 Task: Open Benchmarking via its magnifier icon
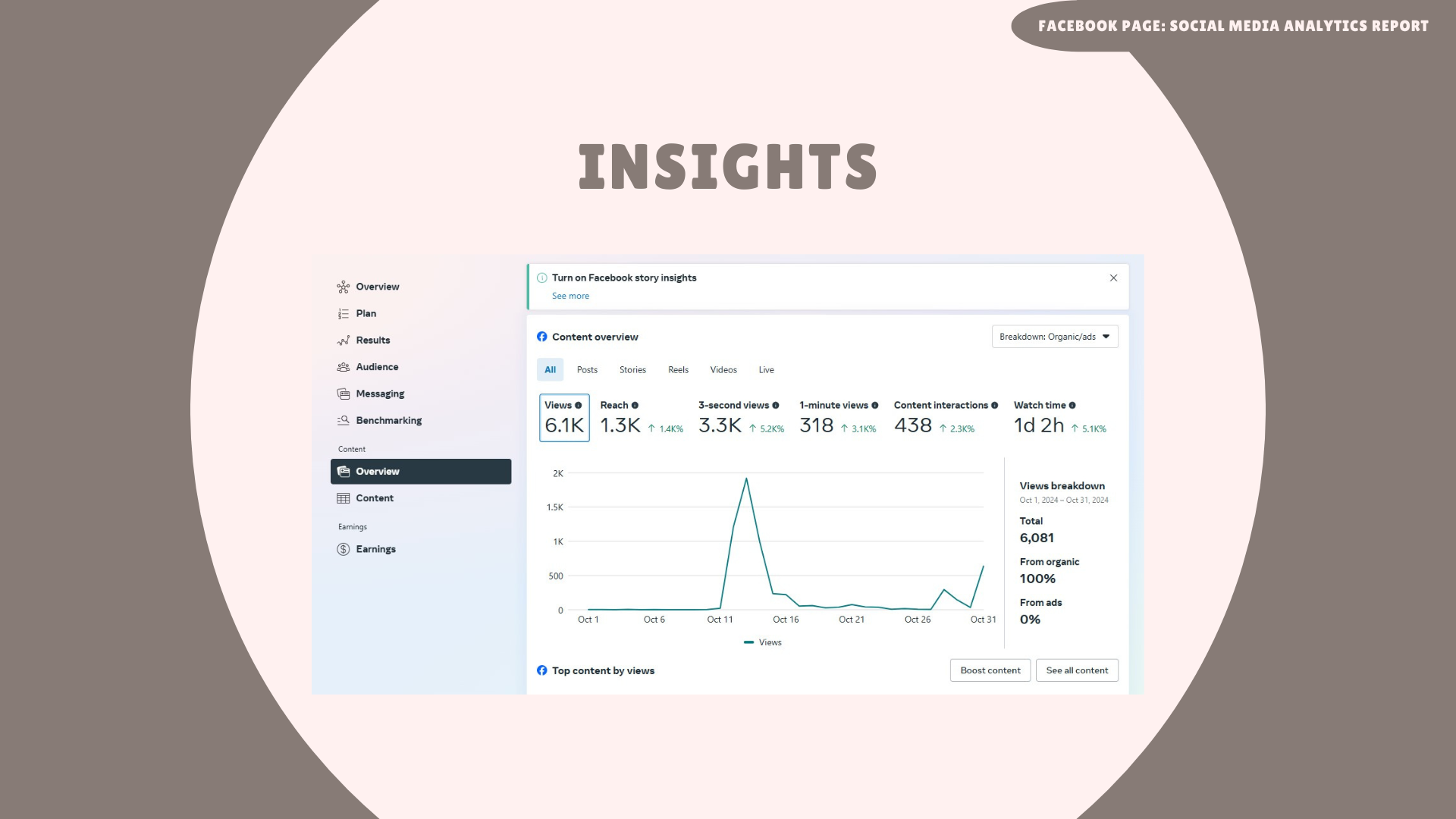[343, 420]
